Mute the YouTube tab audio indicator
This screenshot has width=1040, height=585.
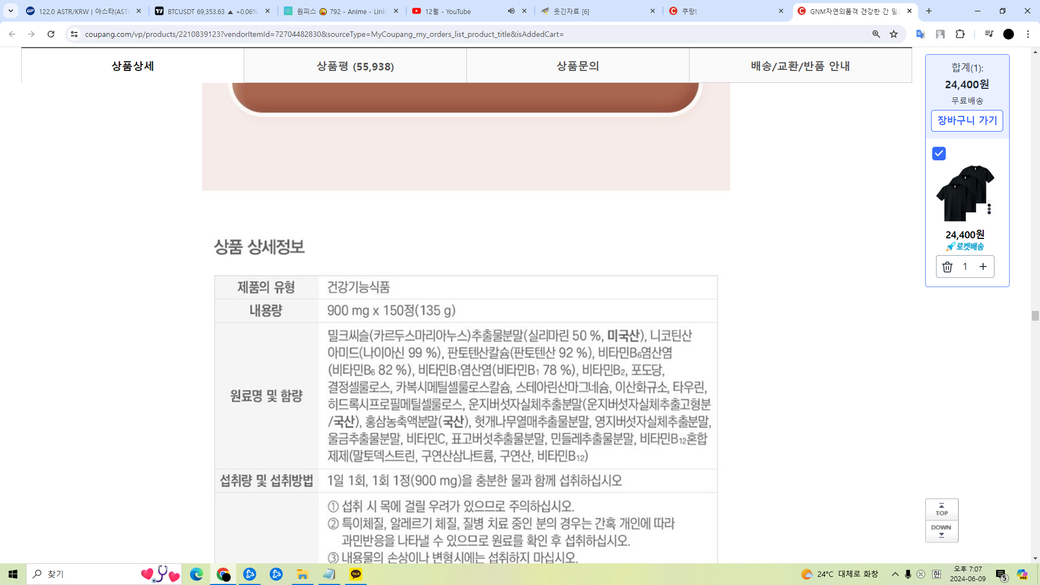(x=511, y=11)
